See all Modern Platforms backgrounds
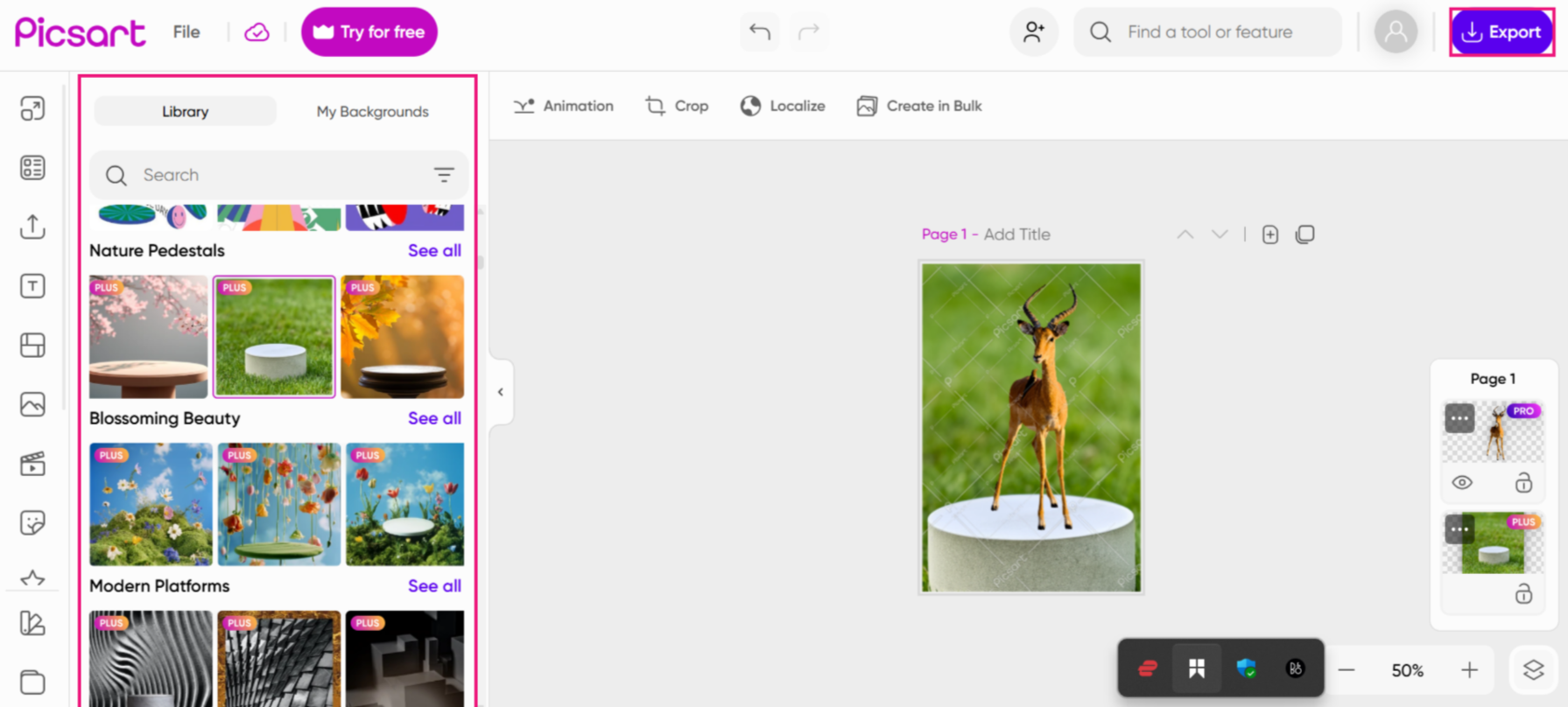Image resolution: width=1568 pixels, height=707 pixels. point(434,586)
